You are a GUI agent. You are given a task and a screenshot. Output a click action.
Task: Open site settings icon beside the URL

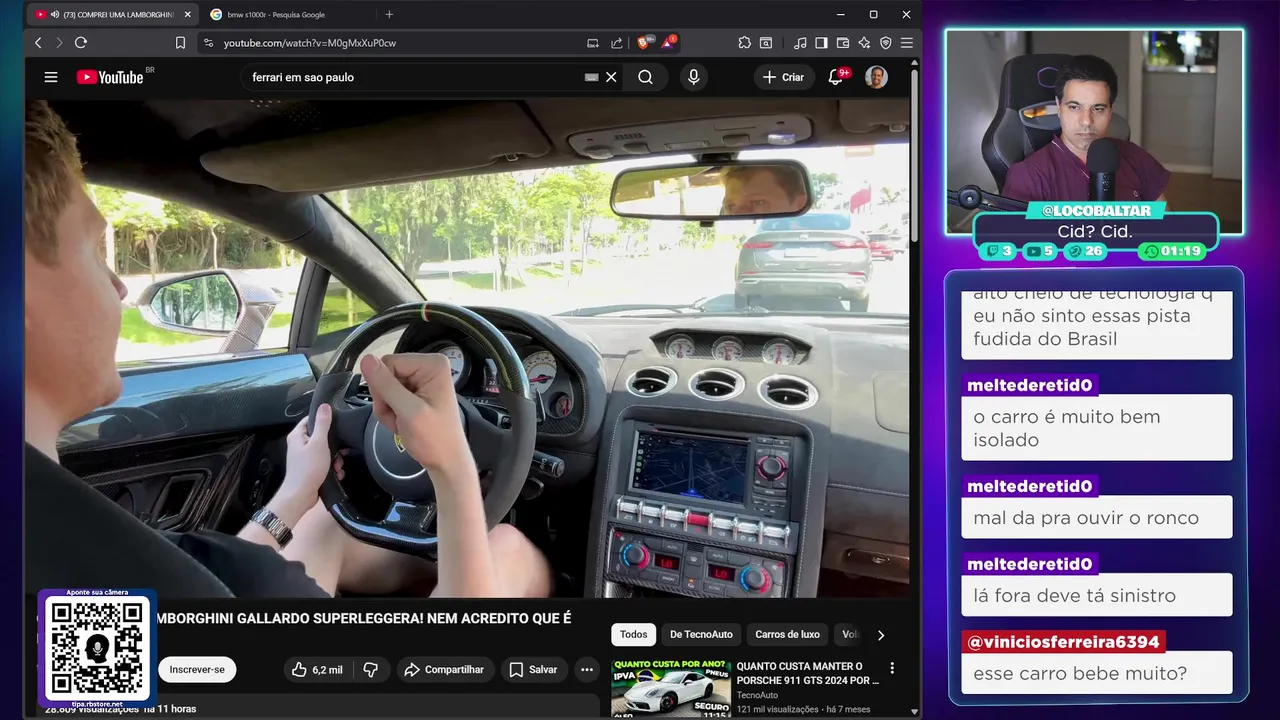[x=208, y=43]
